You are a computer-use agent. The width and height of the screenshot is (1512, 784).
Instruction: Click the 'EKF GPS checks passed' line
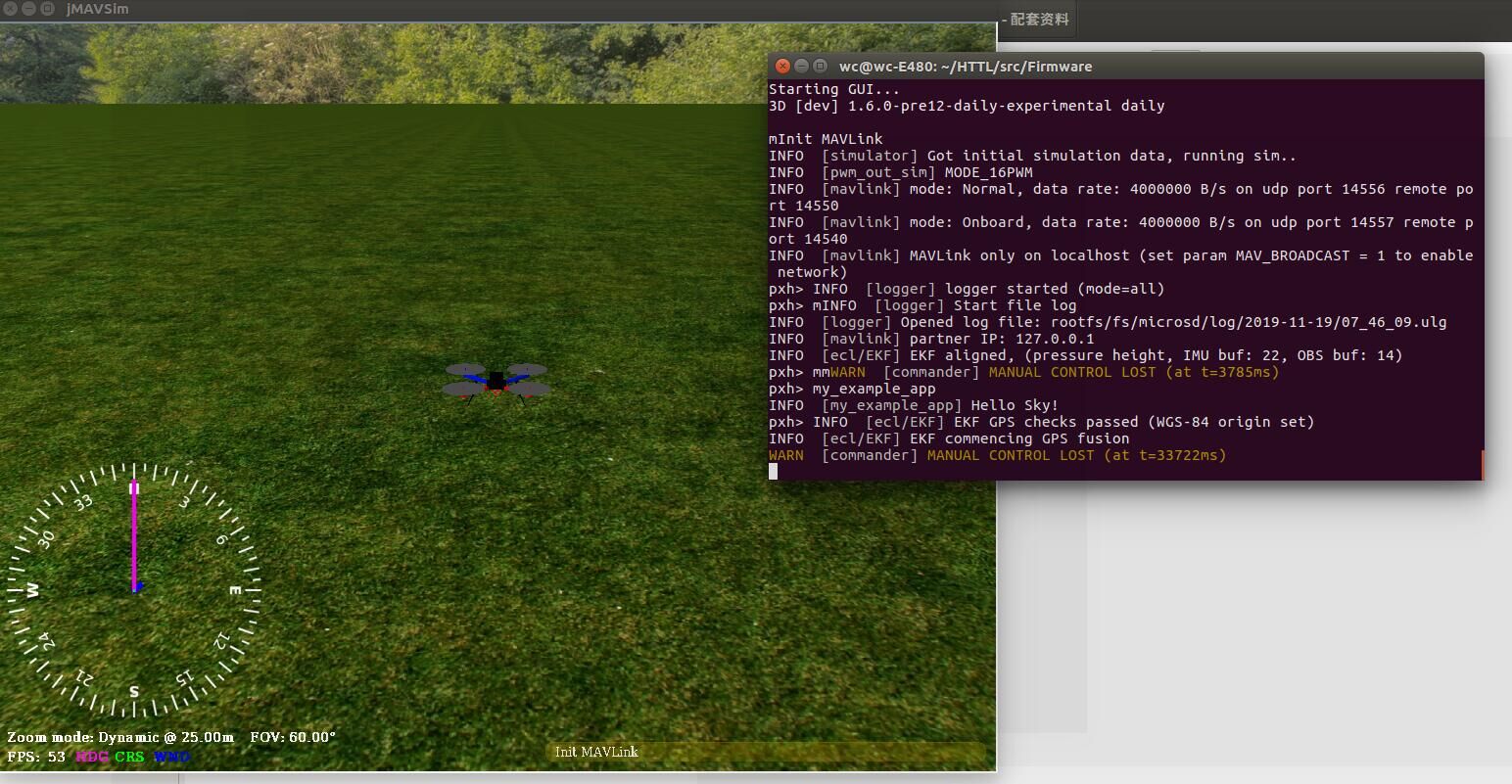[x=1042, y=422]
